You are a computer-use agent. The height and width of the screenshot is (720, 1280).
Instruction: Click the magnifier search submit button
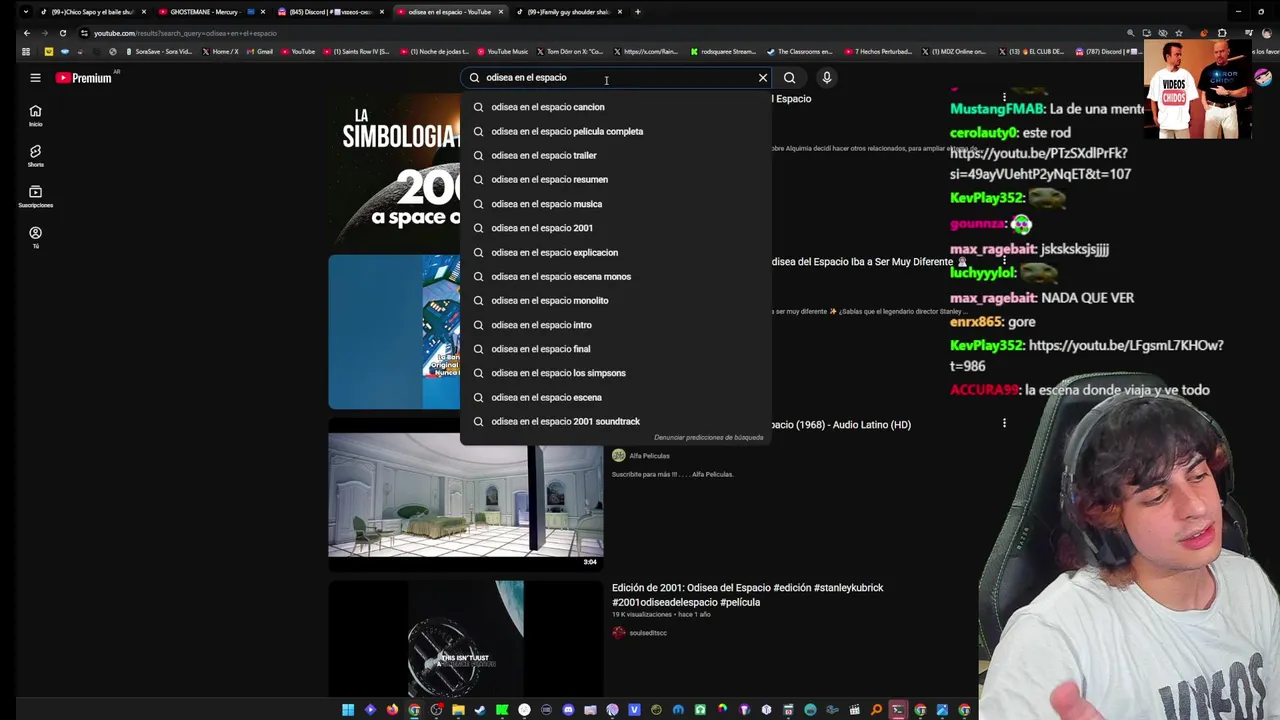click(x=789, y=77)
